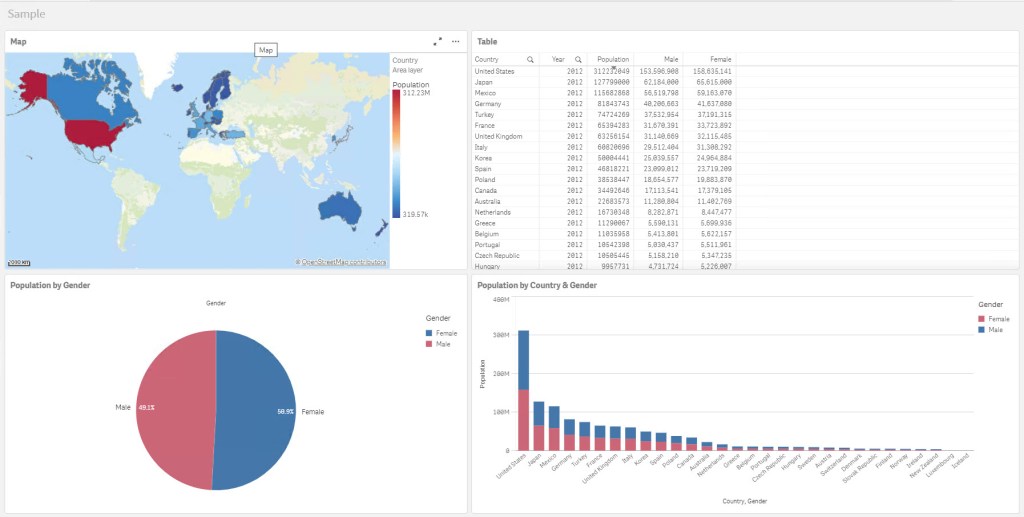Image resolution: width=1024 pixels, height=517 pixels.
Task: Expand the Map chart to fullscreen
Action: pos(437,41)
